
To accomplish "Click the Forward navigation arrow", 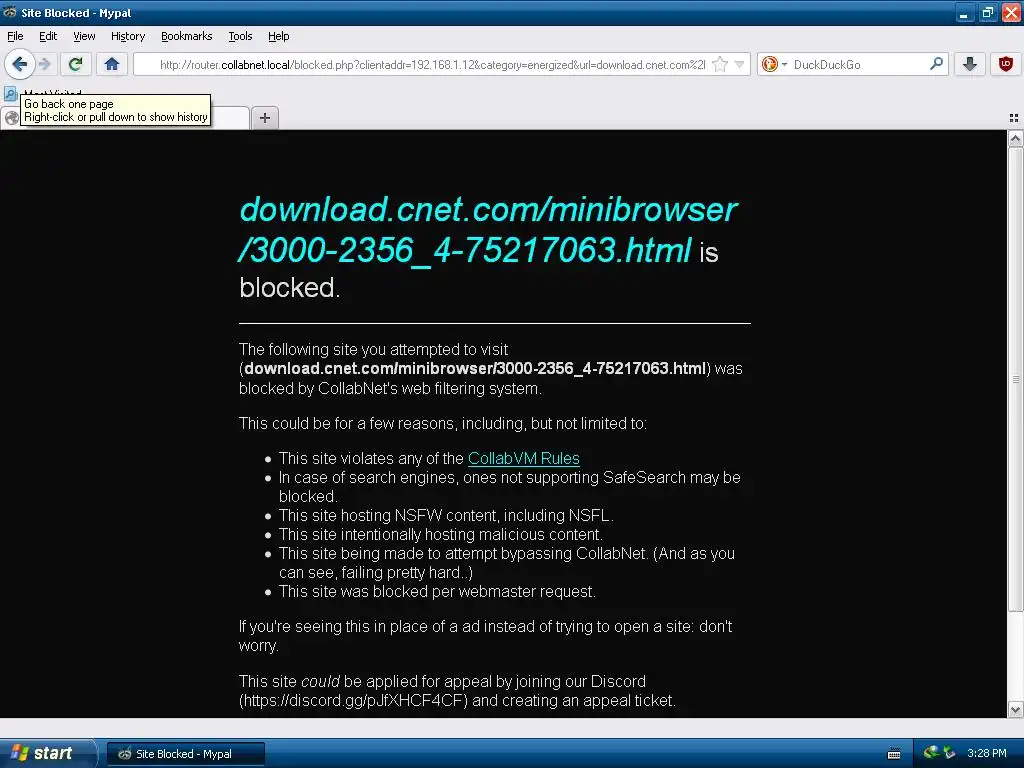I will pos(45,64).
